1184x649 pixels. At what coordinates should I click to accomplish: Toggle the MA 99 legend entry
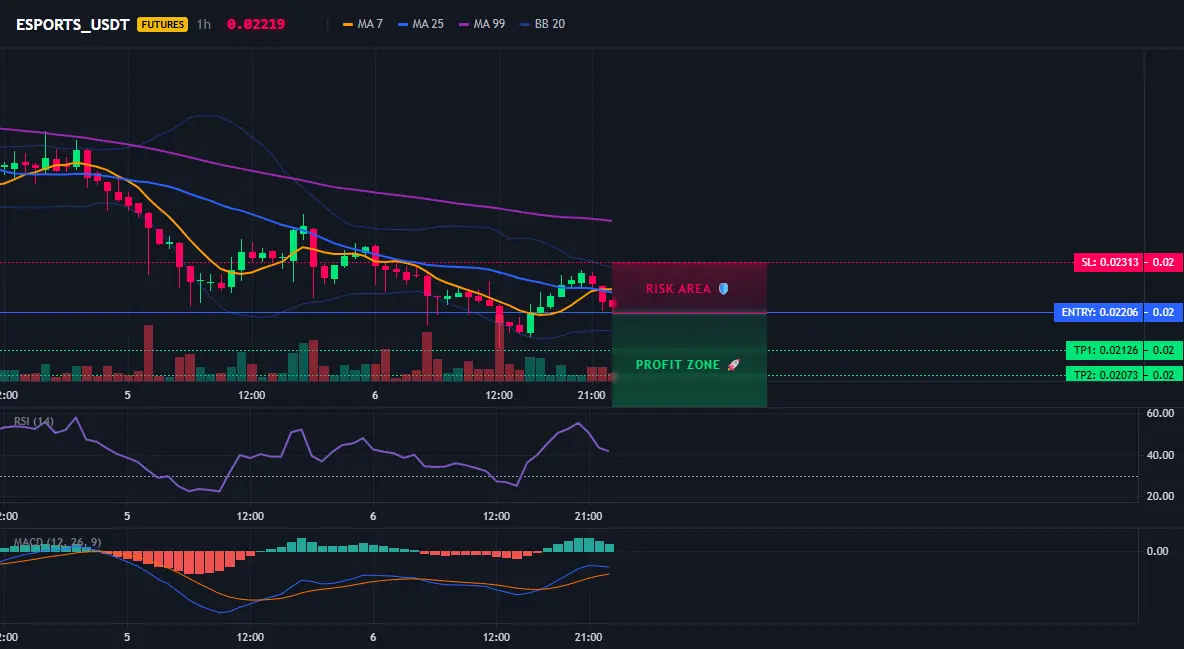(482, 24)
